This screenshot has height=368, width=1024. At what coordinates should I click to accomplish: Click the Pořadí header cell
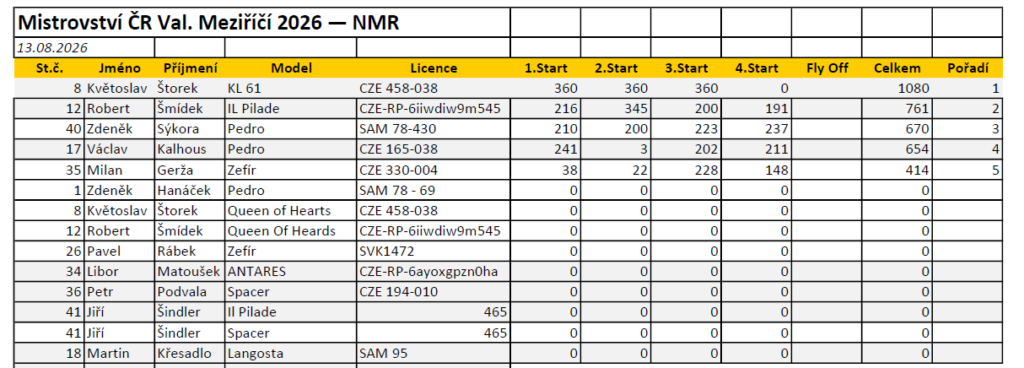(967, 68)
